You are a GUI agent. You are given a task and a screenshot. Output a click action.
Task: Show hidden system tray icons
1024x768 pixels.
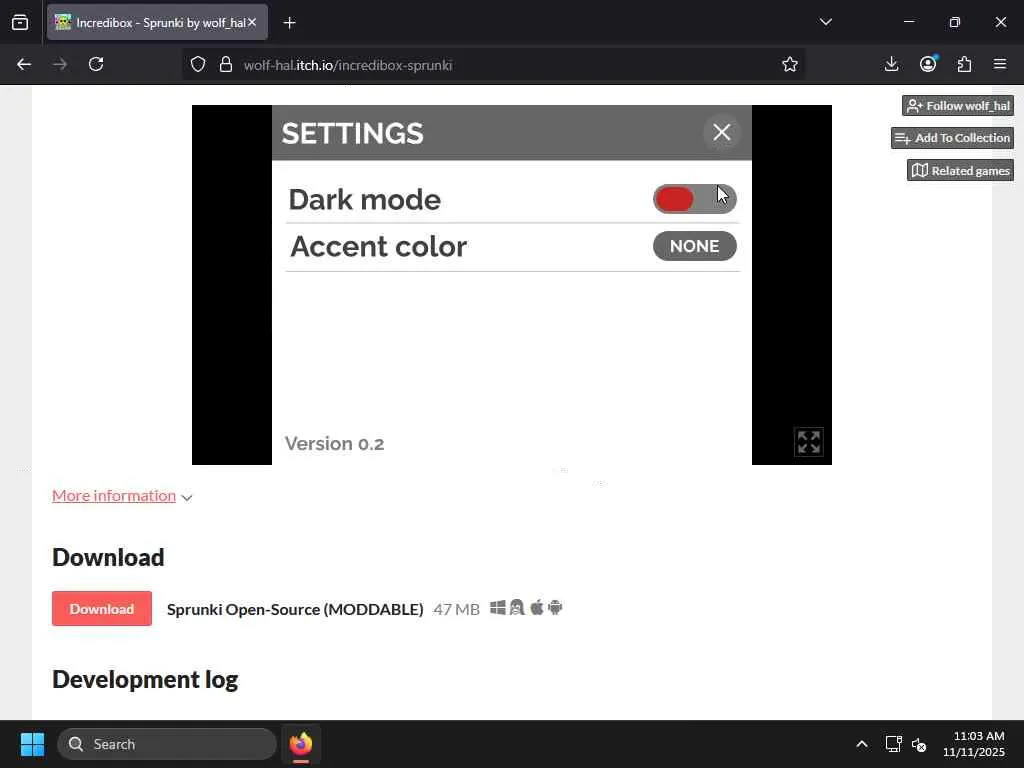pos(862,744)
